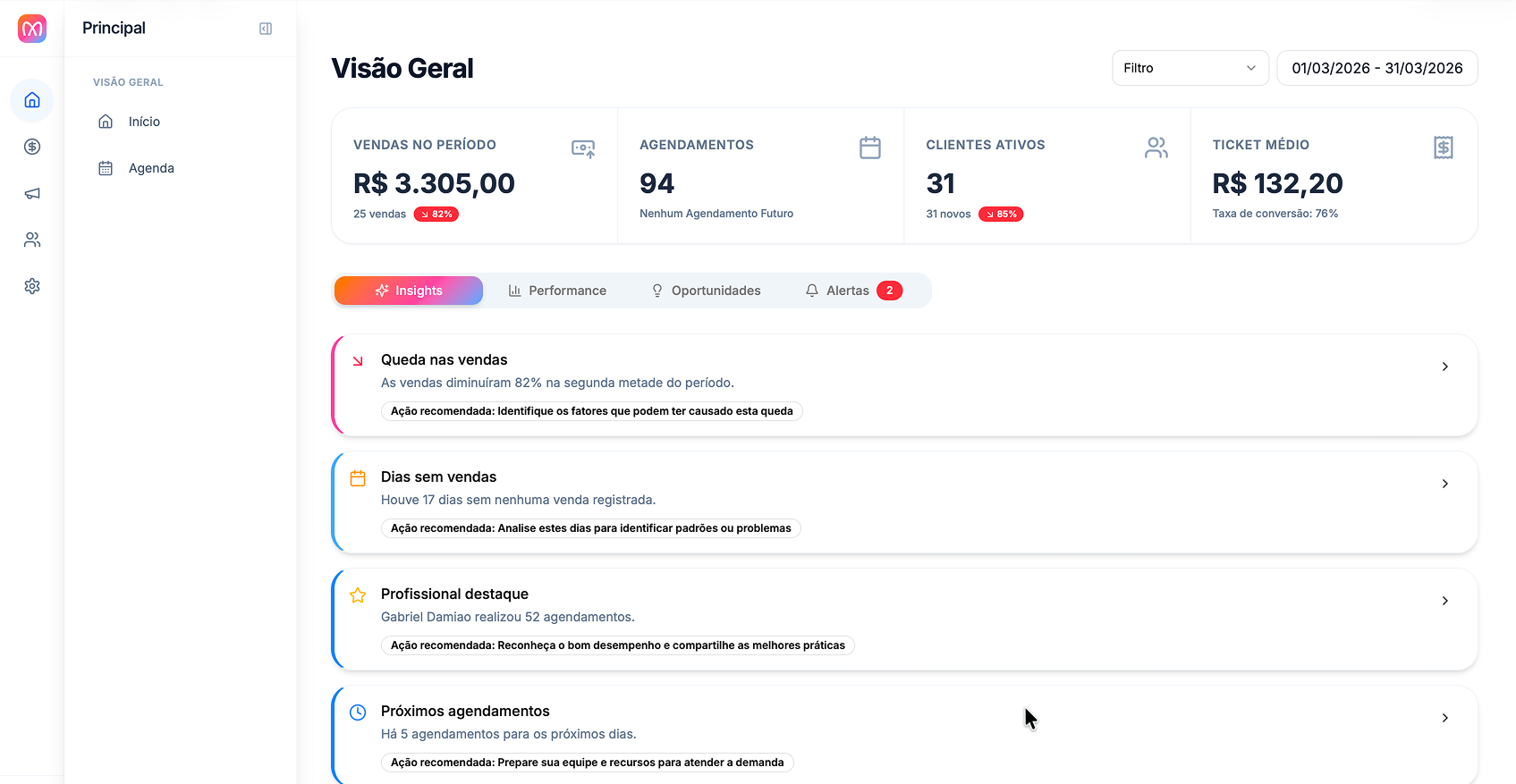Image resolution: width=1516 pixels, height=784 pixels.
Task: Click calendar icon in Agendamentos card
Action: click(869, 148)
